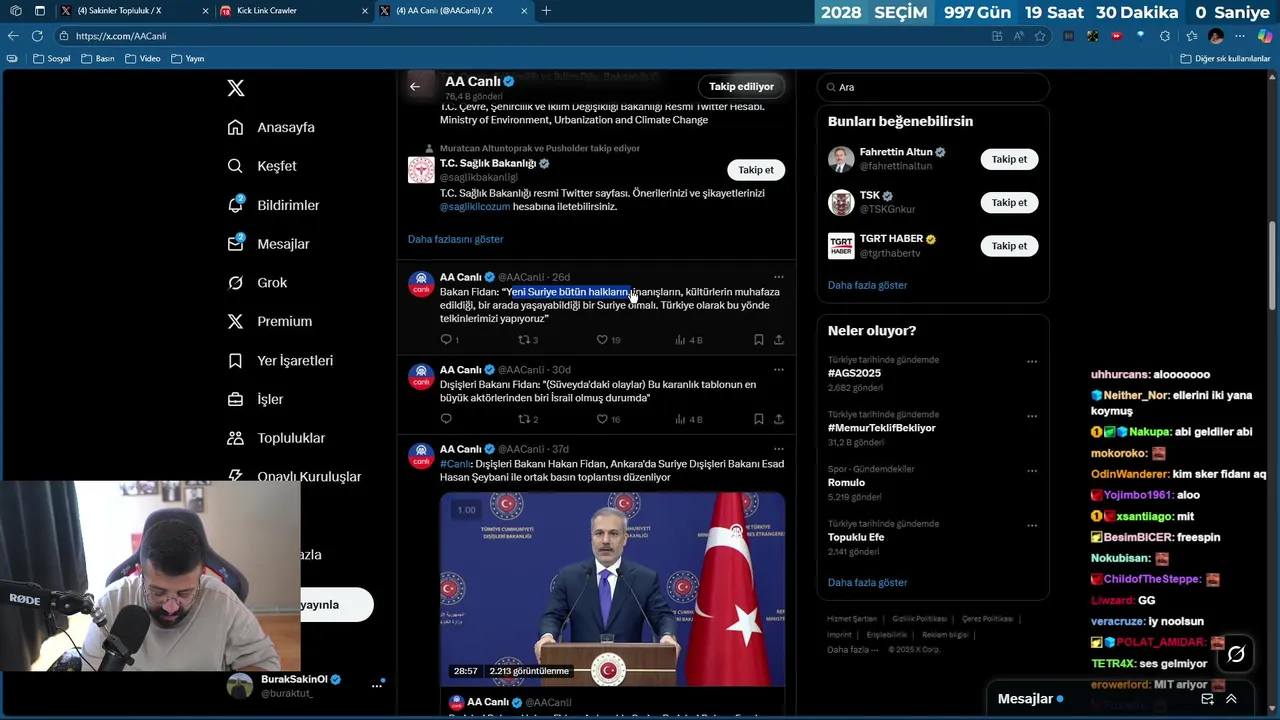This screenshot has height=720, width=1280.
Task: Open @saglikilcozum mention link
Action: [475, 207]
